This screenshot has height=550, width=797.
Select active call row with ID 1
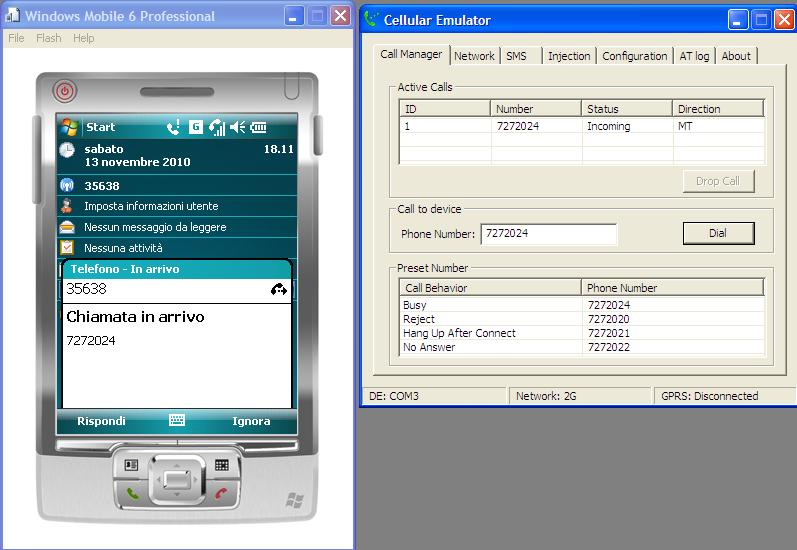pyautogui.click(x=582, y=126)
